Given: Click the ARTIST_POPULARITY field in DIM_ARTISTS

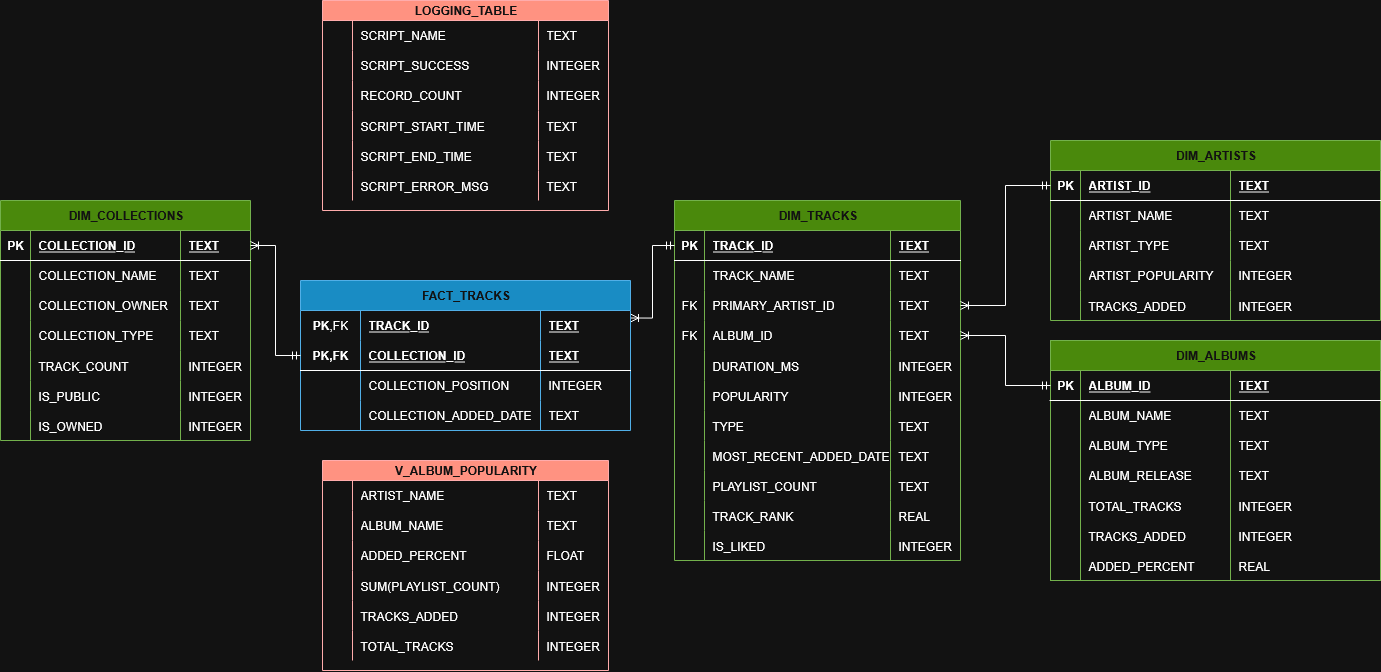Looking at the screenshot, I should (x=1150, y=276).
